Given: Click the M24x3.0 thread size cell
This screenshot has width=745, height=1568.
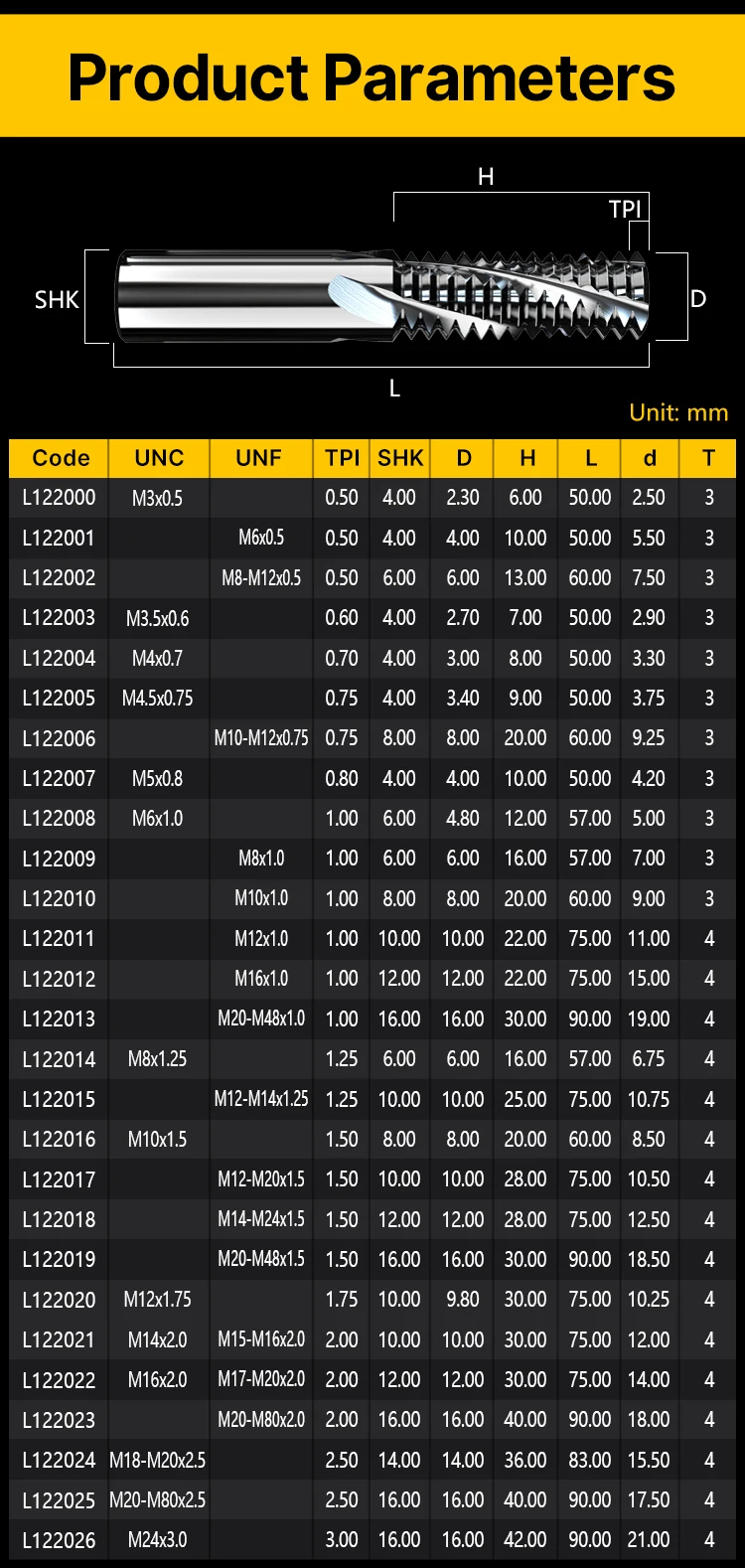Looking at the screenshot, I should pyautogui.click(x=157, y=1541).
